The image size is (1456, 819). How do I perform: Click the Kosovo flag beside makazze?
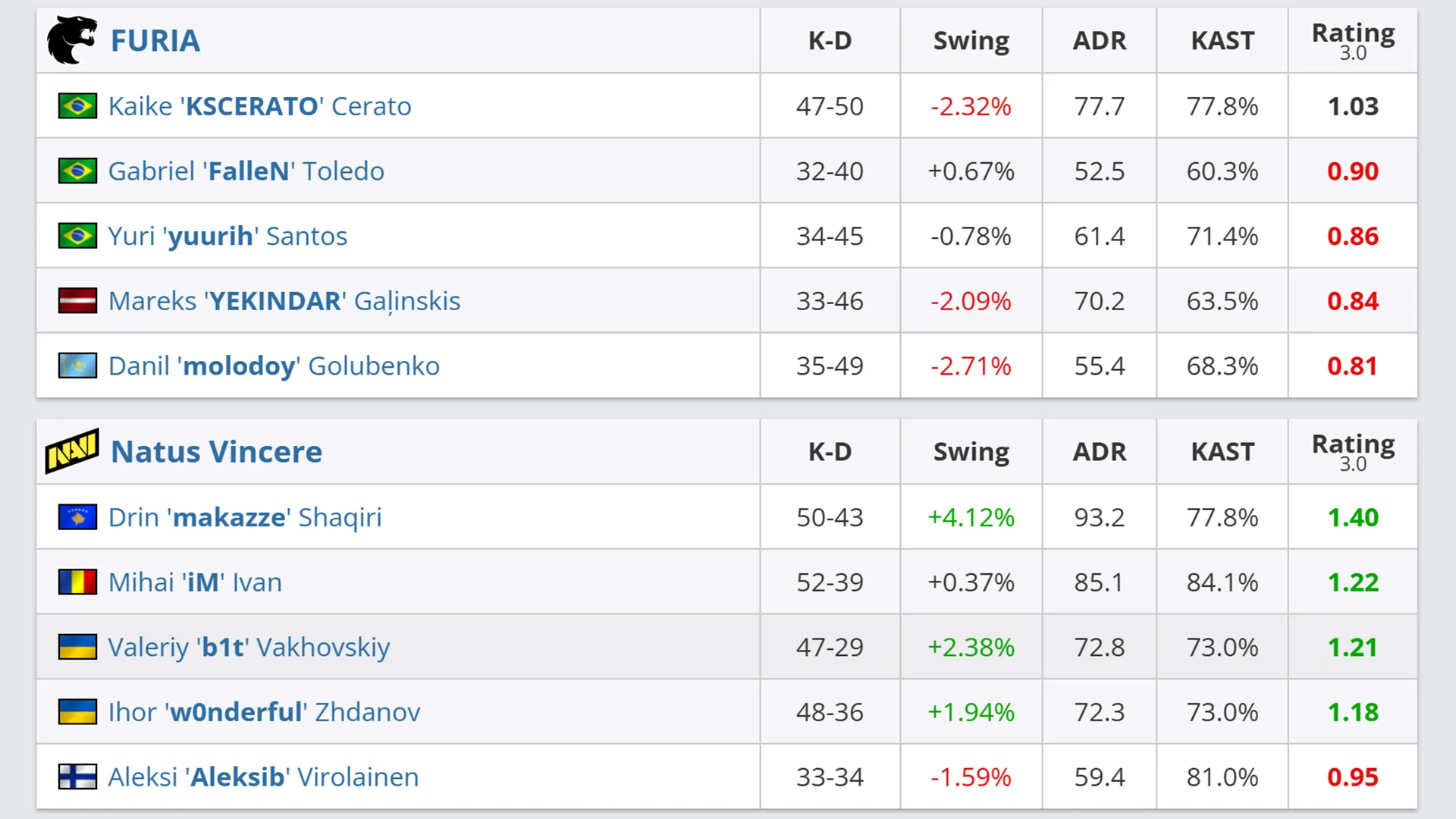click(x=77, y=517)
